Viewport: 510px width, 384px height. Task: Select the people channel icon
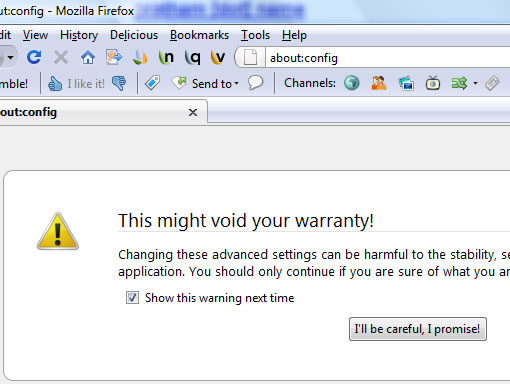pyautogui.click(x=379, y=83)
